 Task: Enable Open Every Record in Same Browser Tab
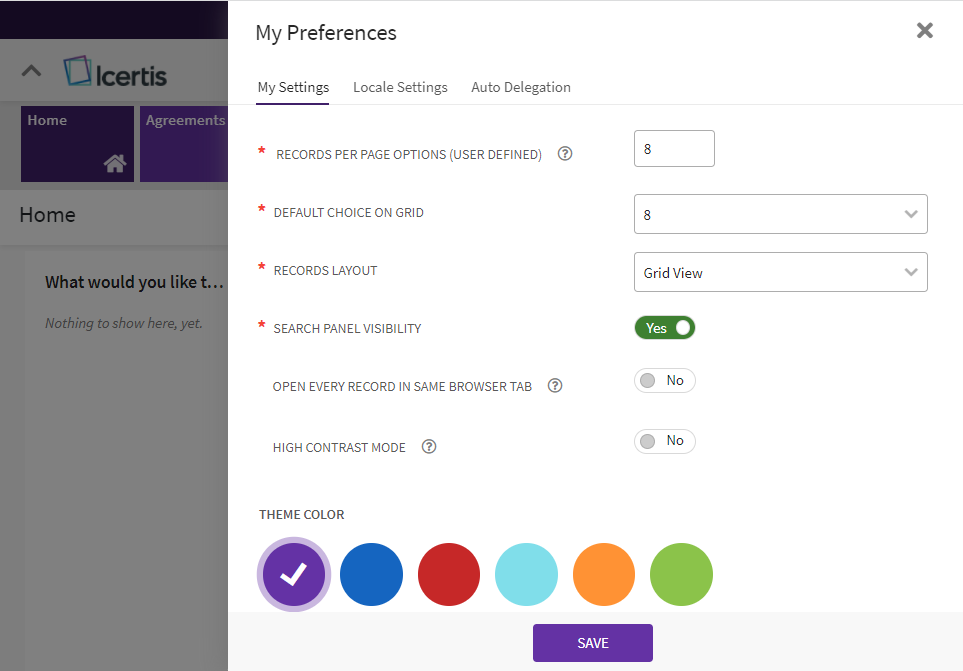(x=664, y=381)
